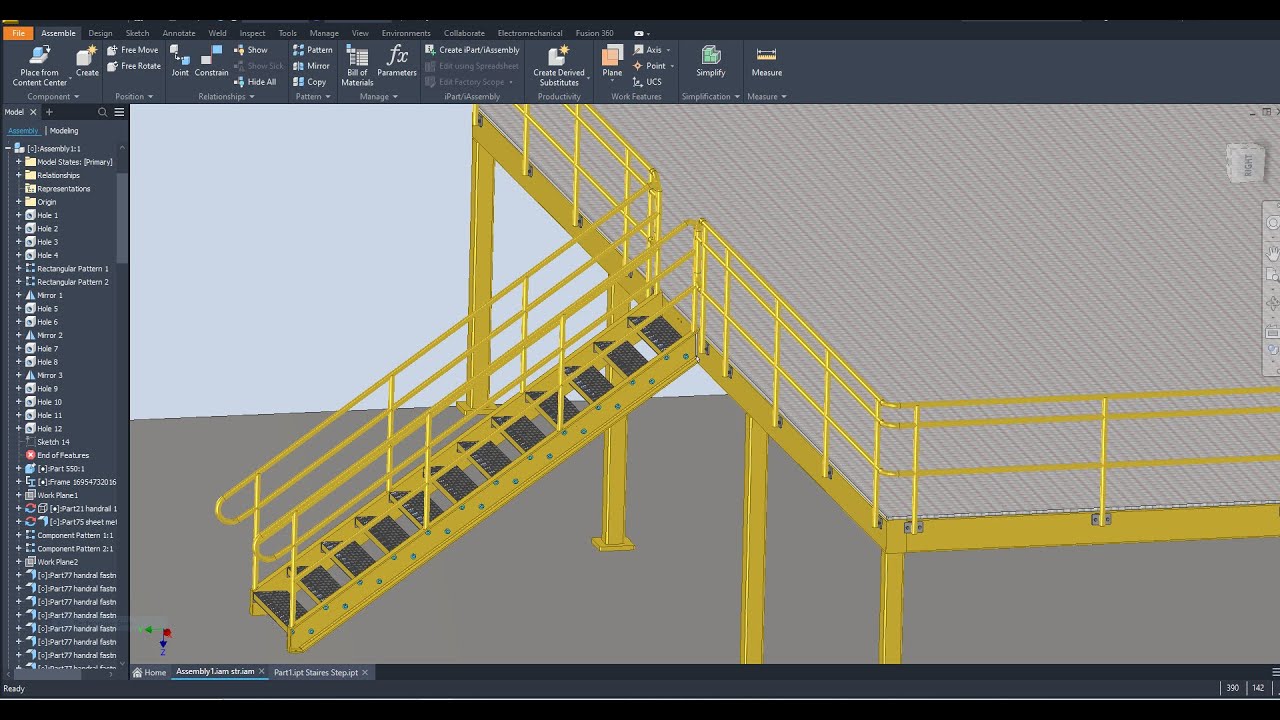Switch to the Inspect ribbon tab
This screenshot has height=720, width=1280.
coord(252,33)
